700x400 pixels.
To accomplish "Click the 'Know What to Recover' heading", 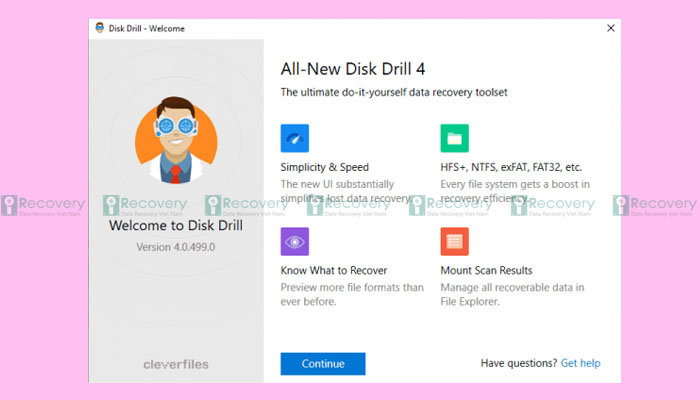I will point(334,270).
